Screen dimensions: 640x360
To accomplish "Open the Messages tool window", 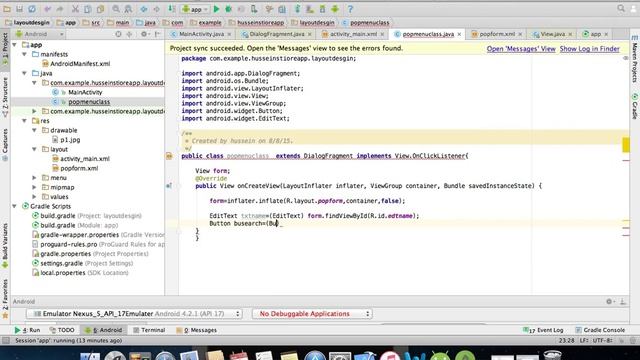I will pyautogui.click(x=196, y=330).
